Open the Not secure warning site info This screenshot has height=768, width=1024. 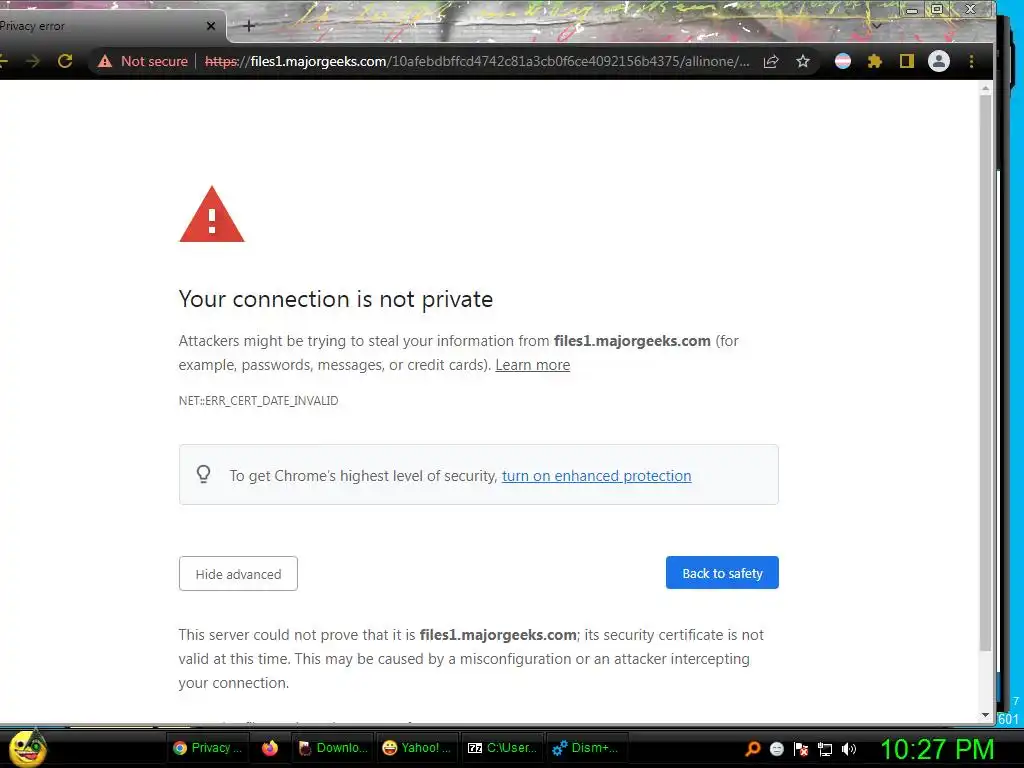pyautogui.click(x=142, y=61)
